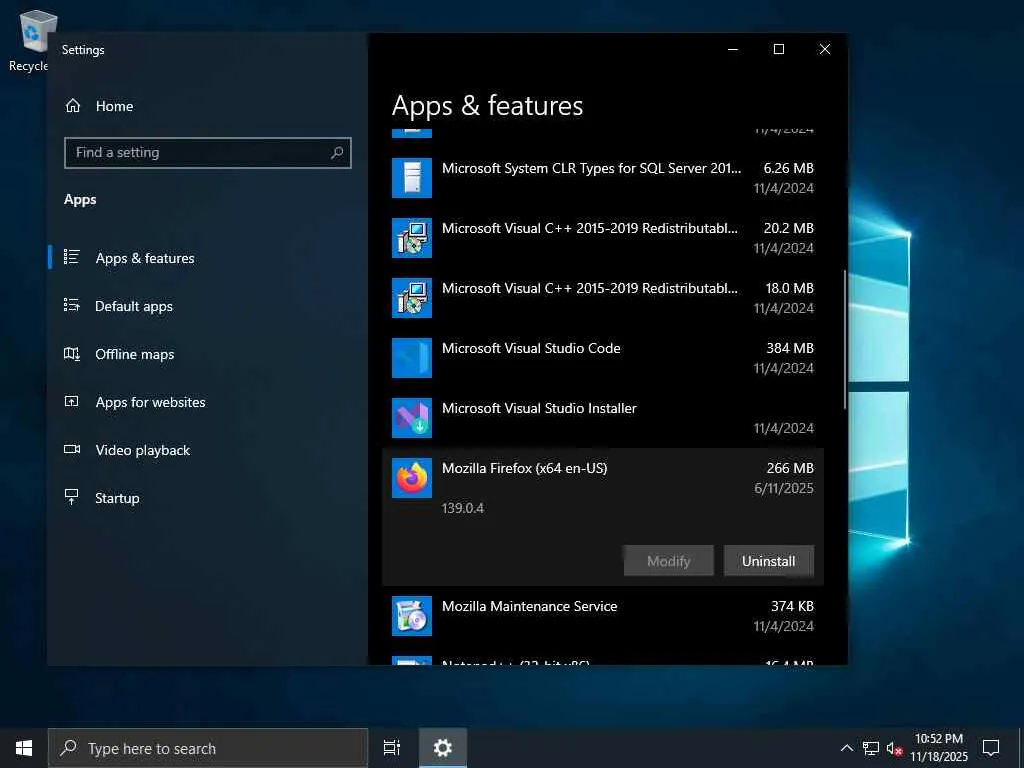Click the search magnifier in Find a setting
This screenshot has height=768, width=1024.
tap(337, 152)
